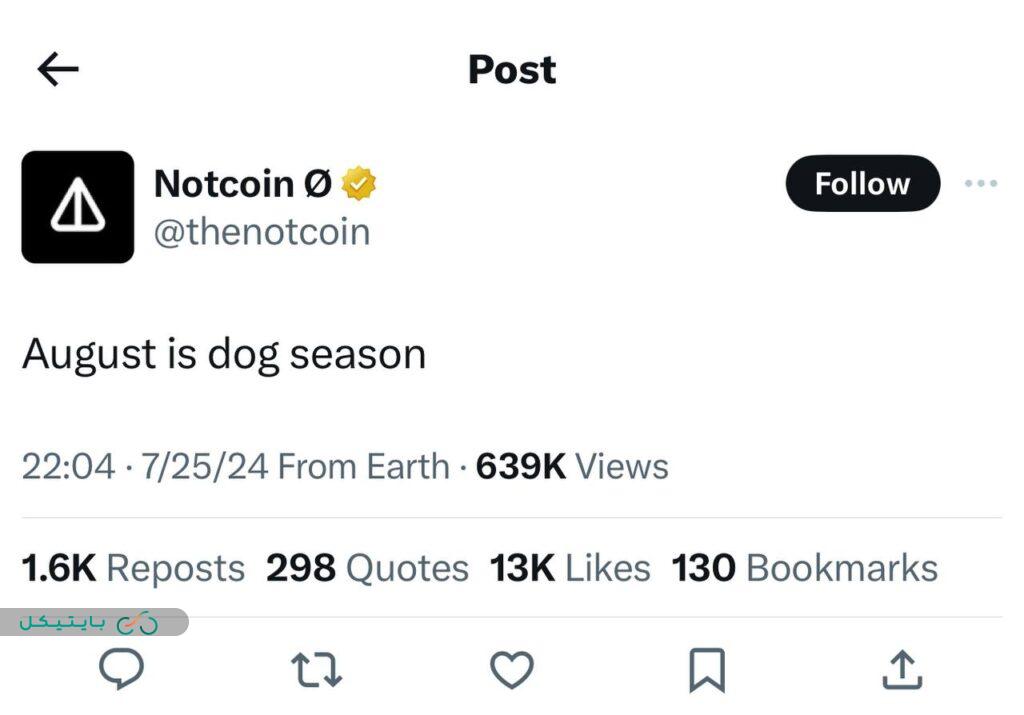
Task: Bookmark the post with the bookmark icon
Action: point(707,670)
